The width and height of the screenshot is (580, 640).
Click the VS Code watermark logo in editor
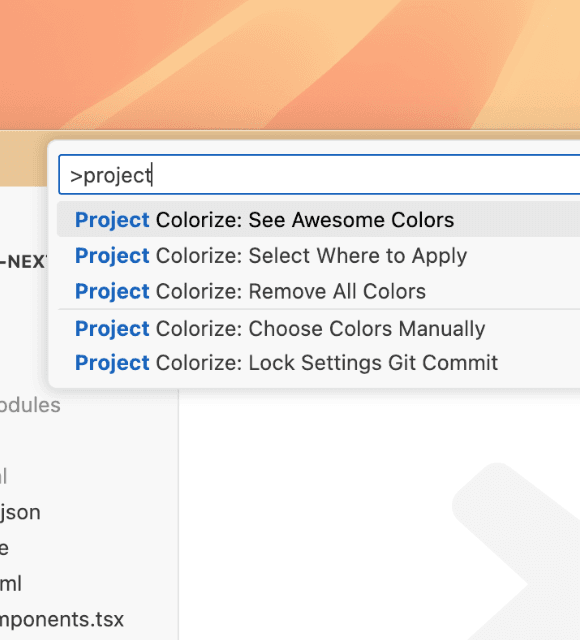pyautogui.click(x=516, y=551)
